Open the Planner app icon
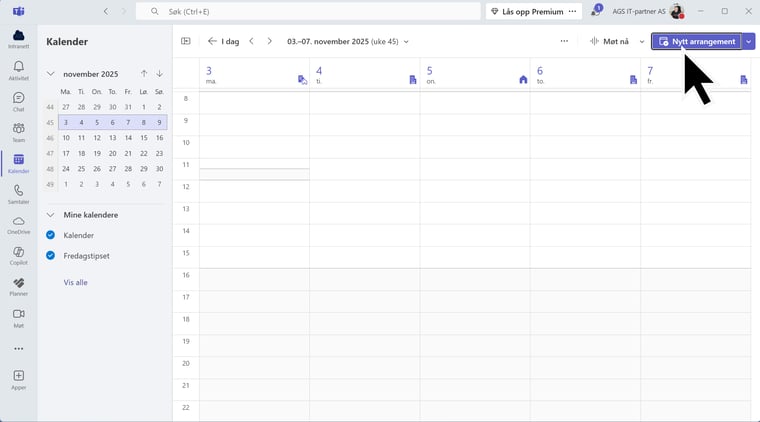Viewport: 760px width, 422px height. [x=18, y=286]
